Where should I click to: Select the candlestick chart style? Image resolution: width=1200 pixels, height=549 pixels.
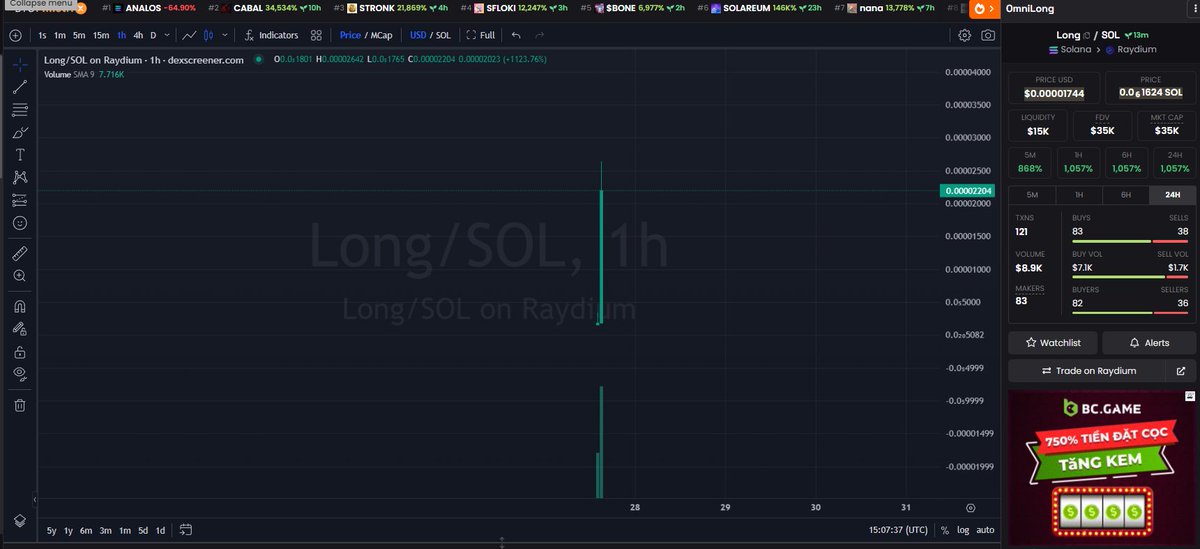click(x=209, y=35)
